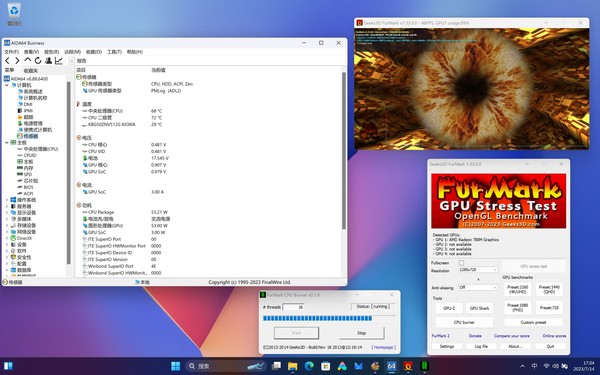Run the Preset:1080 (FHD) benchmark
This screenshot has height=375, width=600.
point(517,308)
